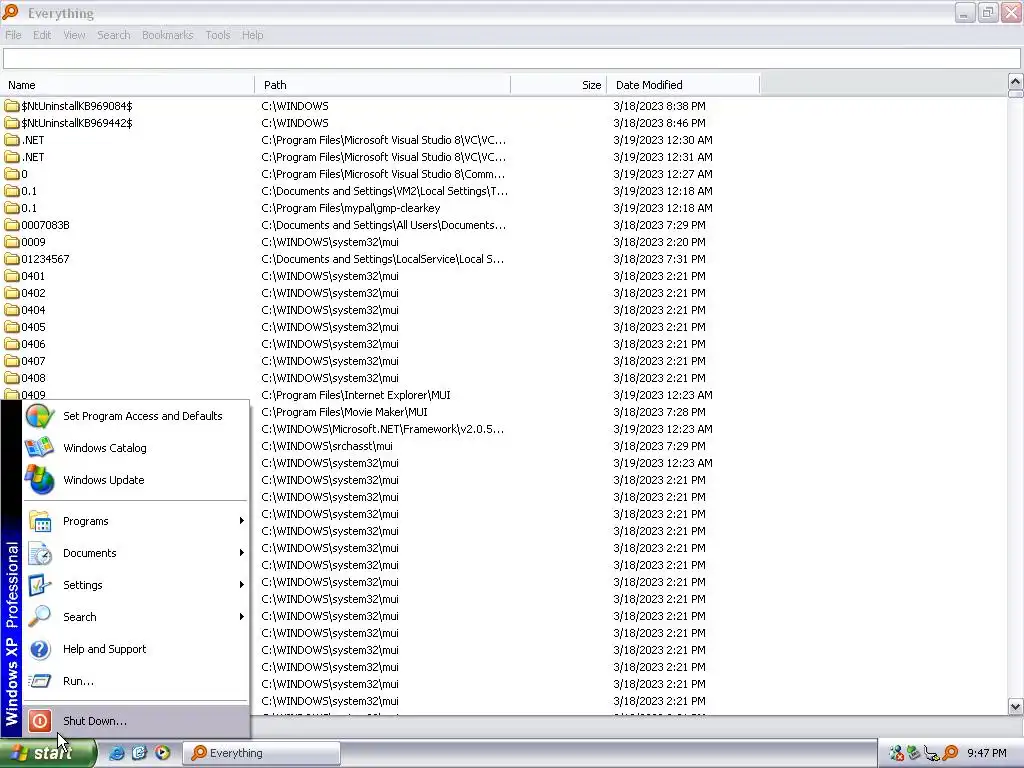Open Windows Catalog from Start menu

pos(136,448)
